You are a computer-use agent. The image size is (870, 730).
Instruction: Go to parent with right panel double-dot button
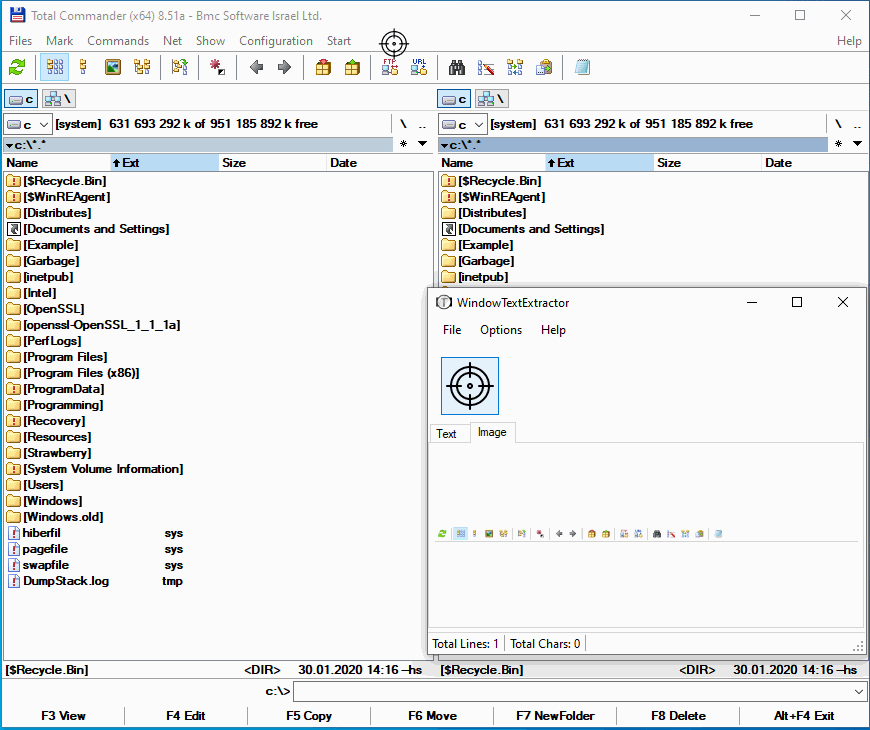[857, 124]
